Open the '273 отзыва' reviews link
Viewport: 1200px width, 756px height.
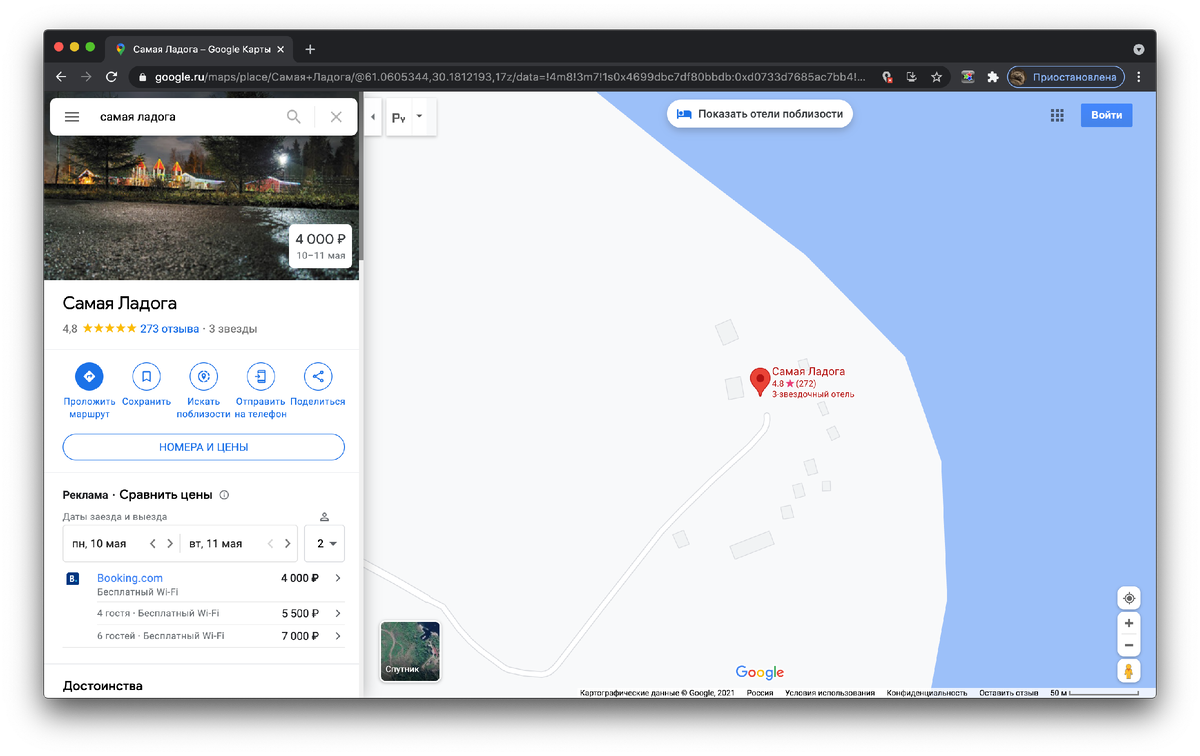(x=169, y=328)
